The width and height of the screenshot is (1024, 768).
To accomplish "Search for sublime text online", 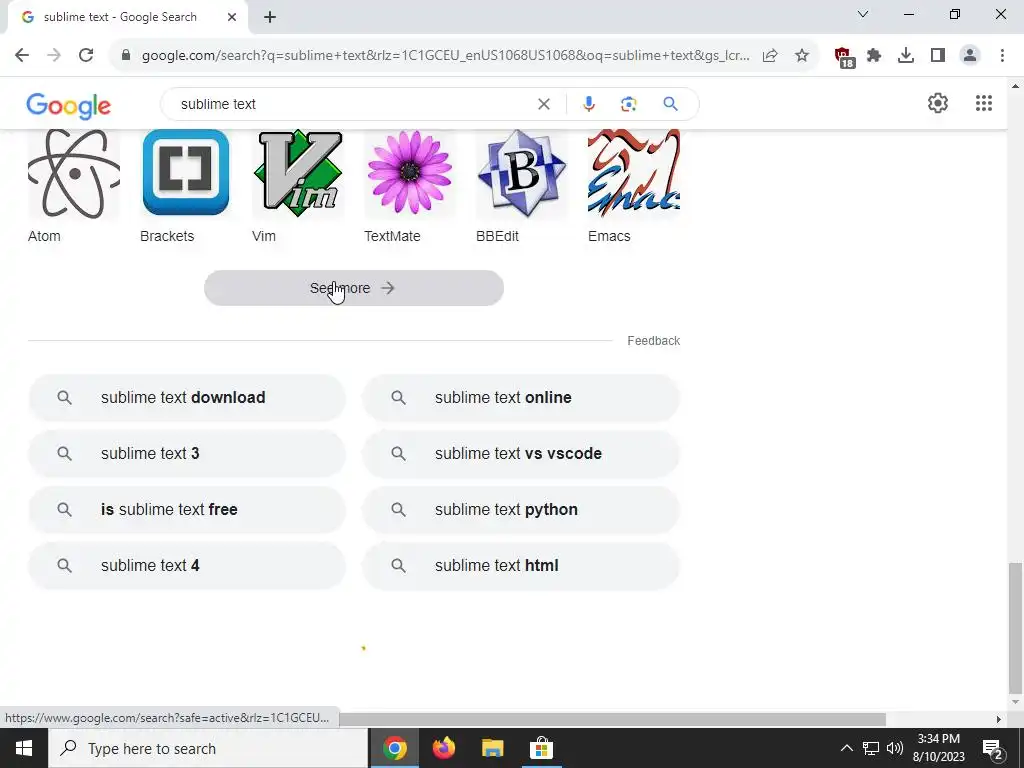I will coord(520,398).
